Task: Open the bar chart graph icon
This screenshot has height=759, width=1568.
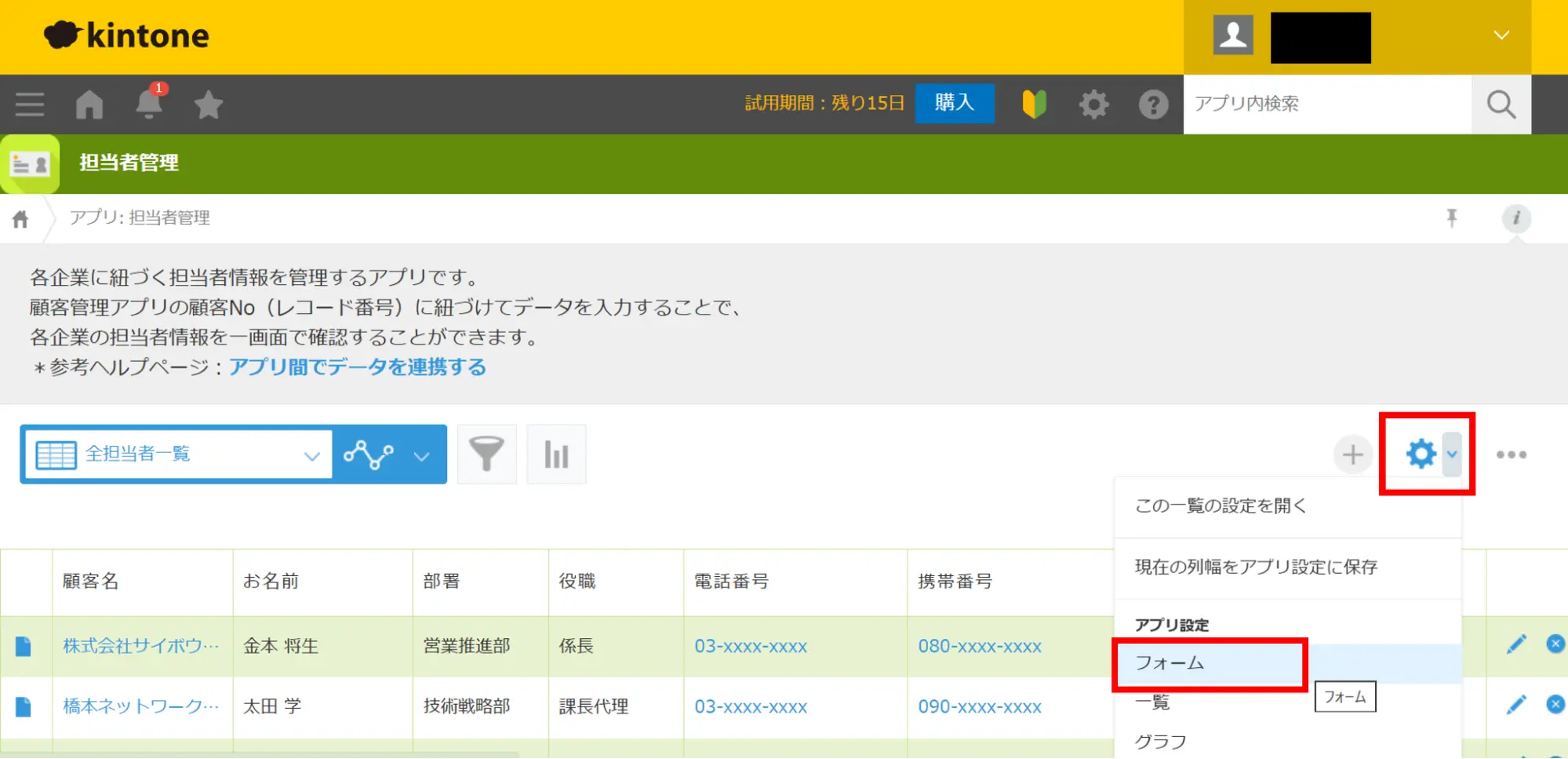Action: (556, 454)
